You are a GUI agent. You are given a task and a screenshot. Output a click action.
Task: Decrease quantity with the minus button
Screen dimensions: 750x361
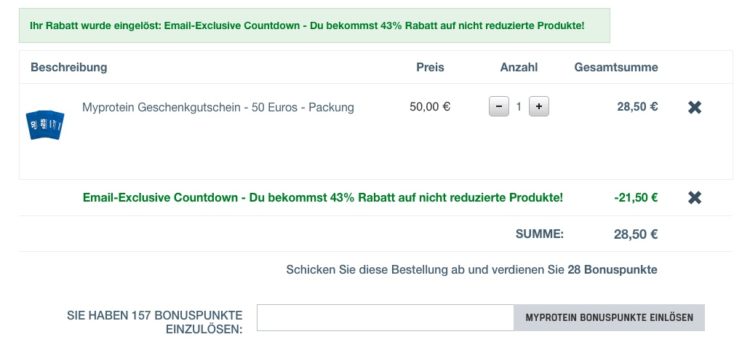[499, 107]
